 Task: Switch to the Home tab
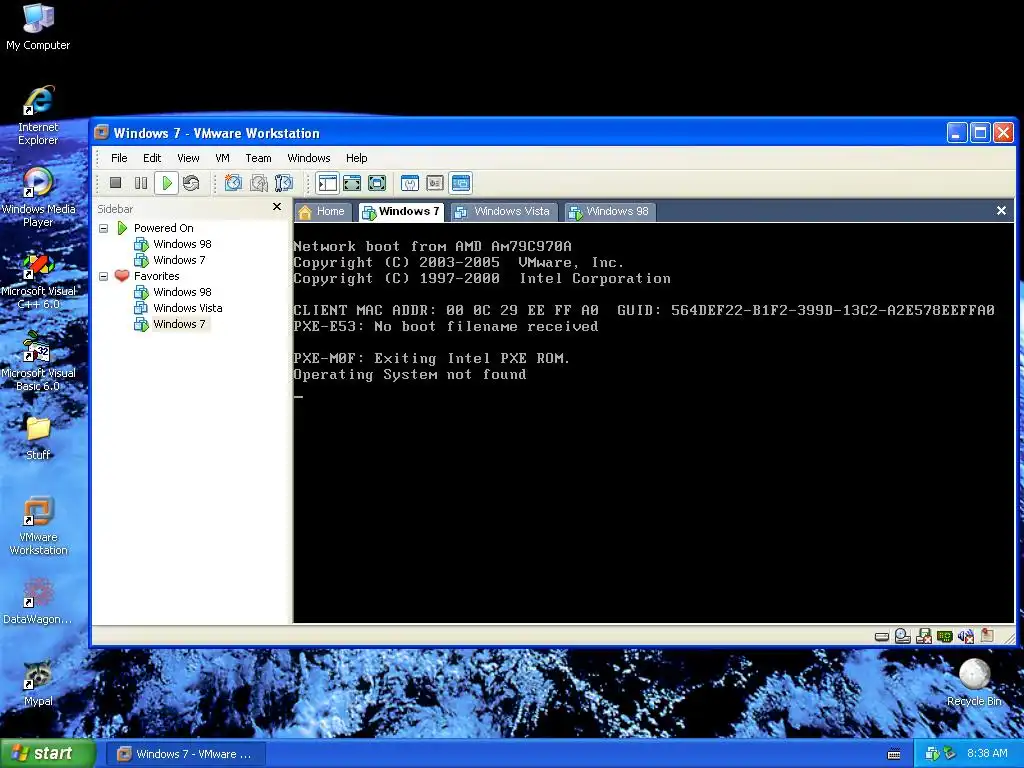pyautogui.click(x=323, y=212)
